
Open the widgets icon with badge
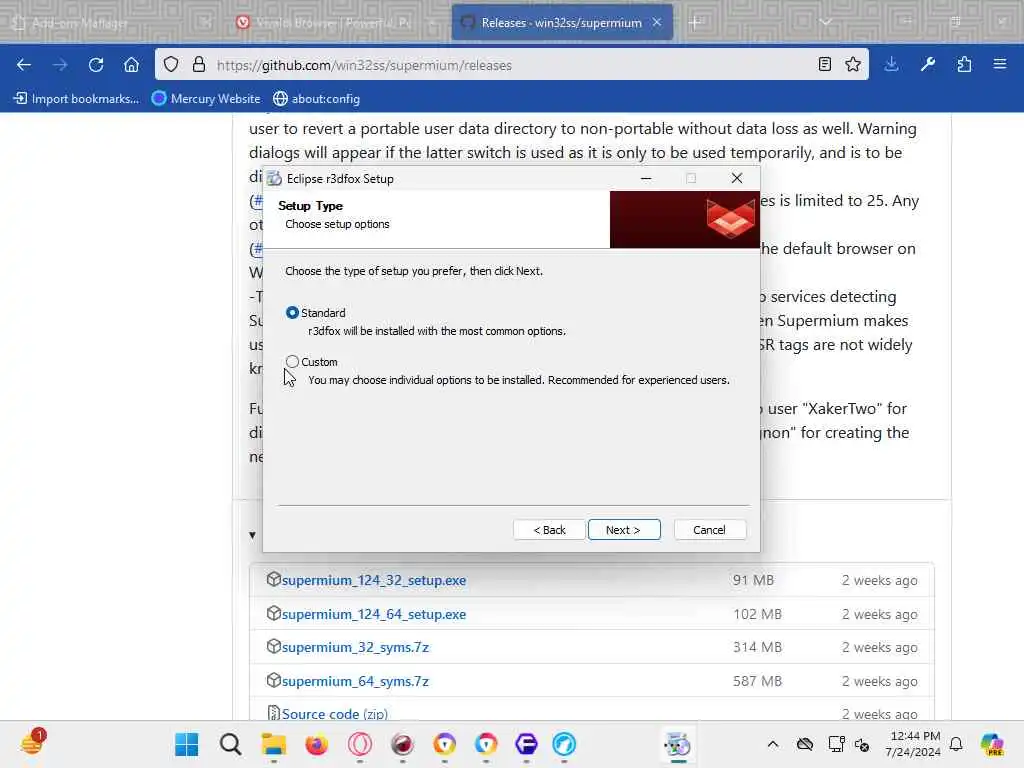(31, 743)
